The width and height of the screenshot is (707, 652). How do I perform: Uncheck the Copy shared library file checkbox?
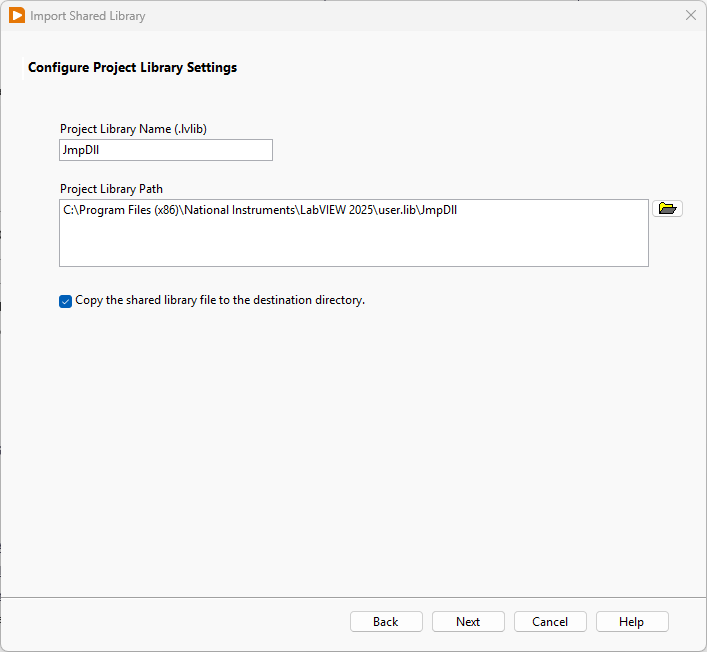tap(66, 301)
